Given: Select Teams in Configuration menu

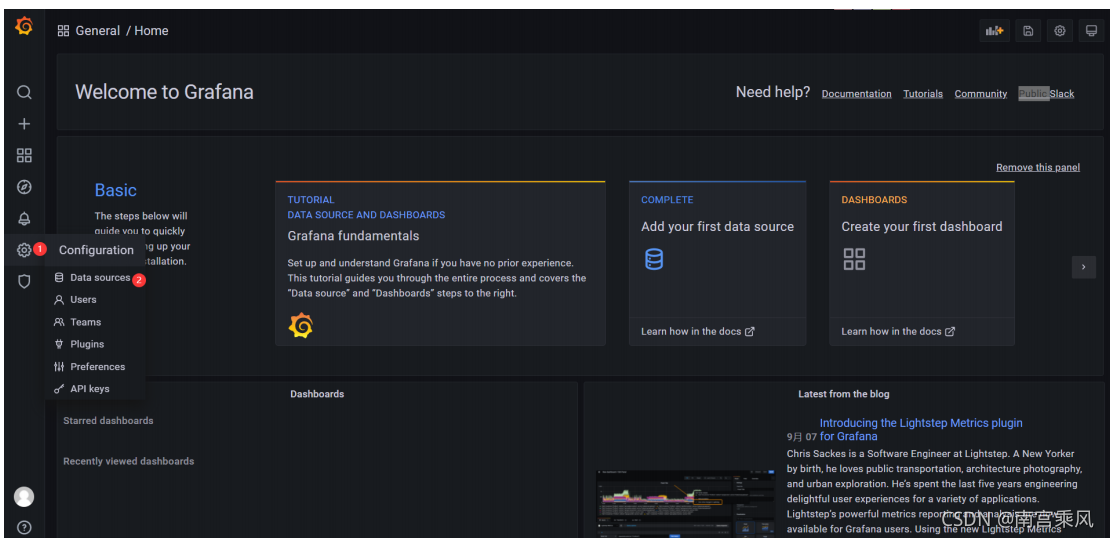Looking at the screenshot, I should coord(96,322).
